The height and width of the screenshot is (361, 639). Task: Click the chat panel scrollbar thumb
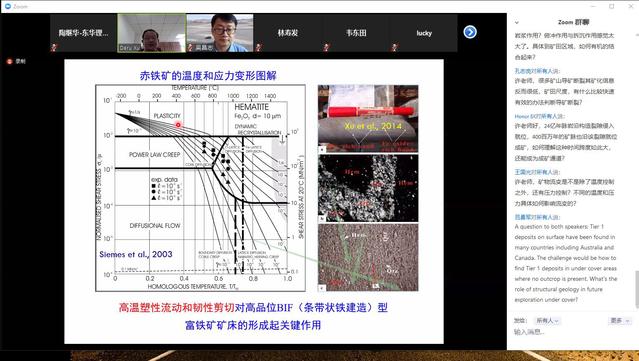point(637,288)
